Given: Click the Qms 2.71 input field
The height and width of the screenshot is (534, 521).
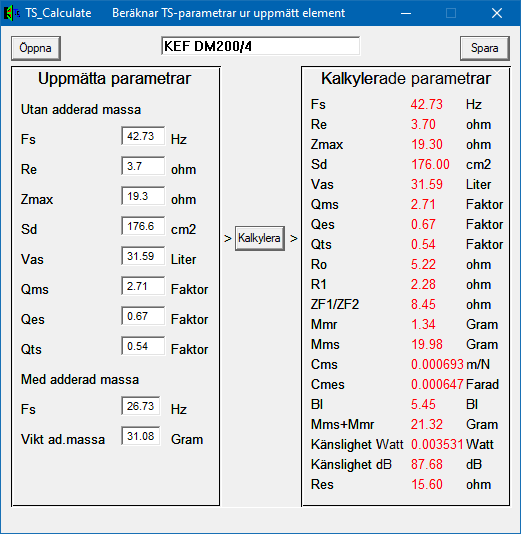Looking at the screenshot, I should coord(143,286).
